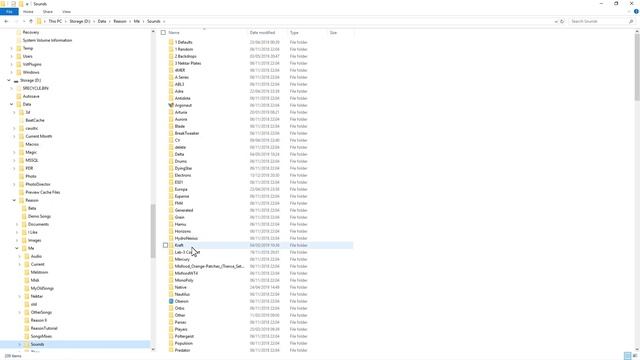Select the 'Nautilus' folder
Viewport: 640px width, 360px height.
tap(182, 294)
